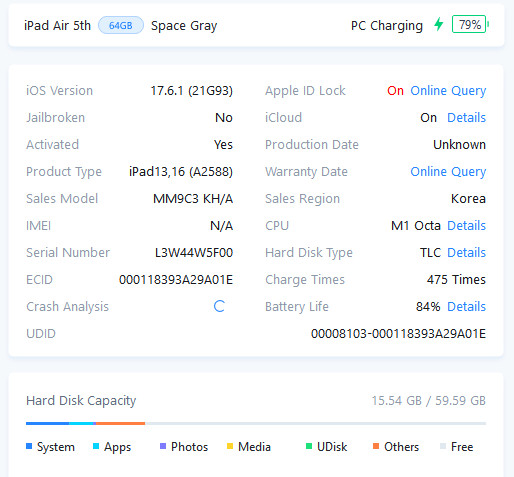Viewport: 514px width, 477px height.
Task: Click the 475 Times charge count
Action: pos(456,280)
